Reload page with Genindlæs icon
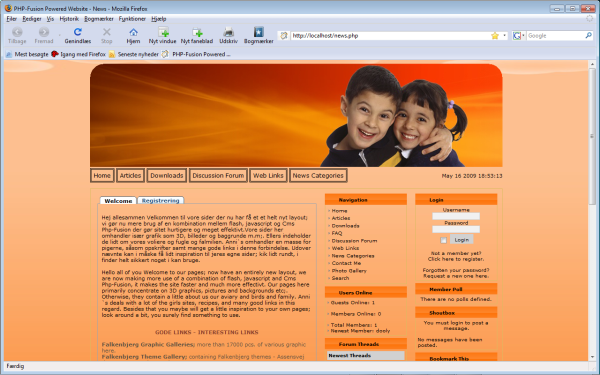The width and height of the screenshot is (600, 375). tap(78, 32)
